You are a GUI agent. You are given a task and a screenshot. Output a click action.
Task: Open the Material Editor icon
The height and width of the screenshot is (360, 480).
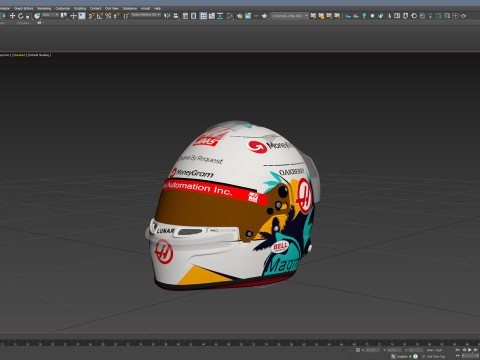(230, 16)
